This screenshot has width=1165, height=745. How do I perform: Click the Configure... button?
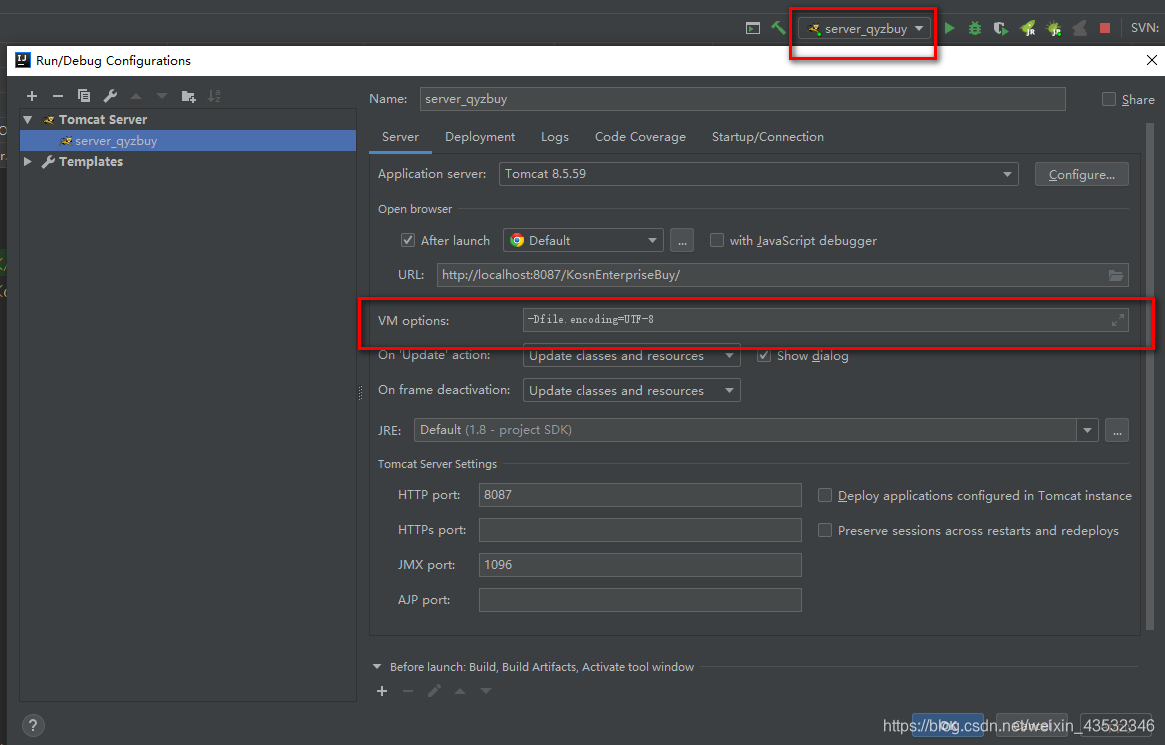point(1082,175)
